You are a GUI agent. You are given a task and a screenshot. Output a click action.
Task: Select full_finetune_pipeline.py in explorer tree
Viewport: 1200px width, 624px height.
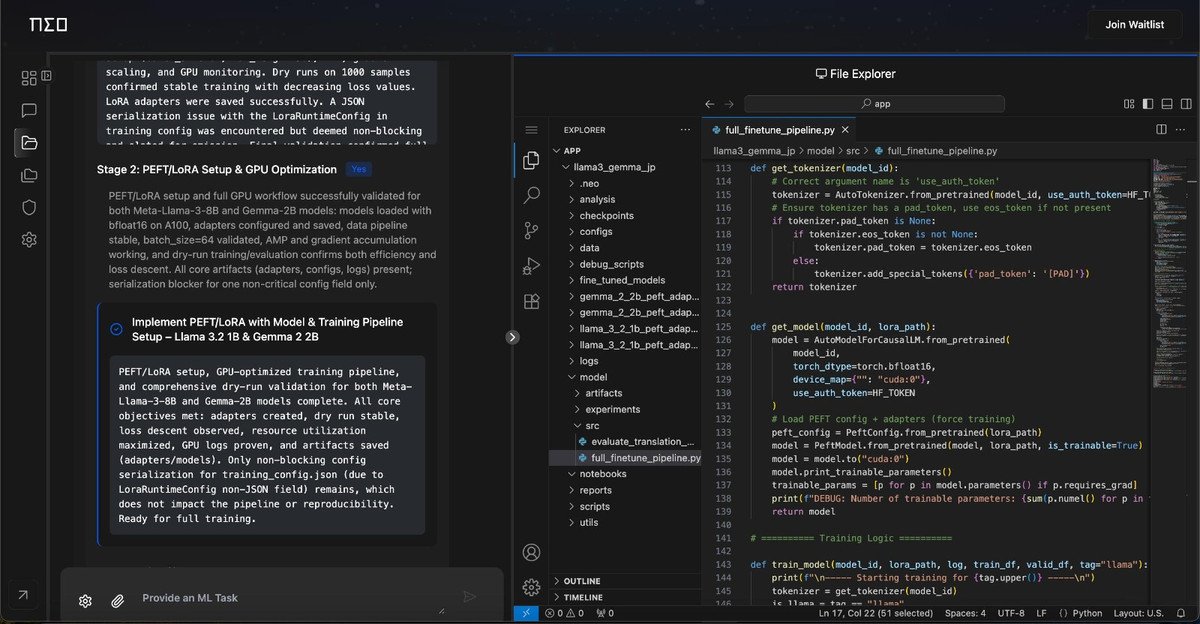click(624, 457)
